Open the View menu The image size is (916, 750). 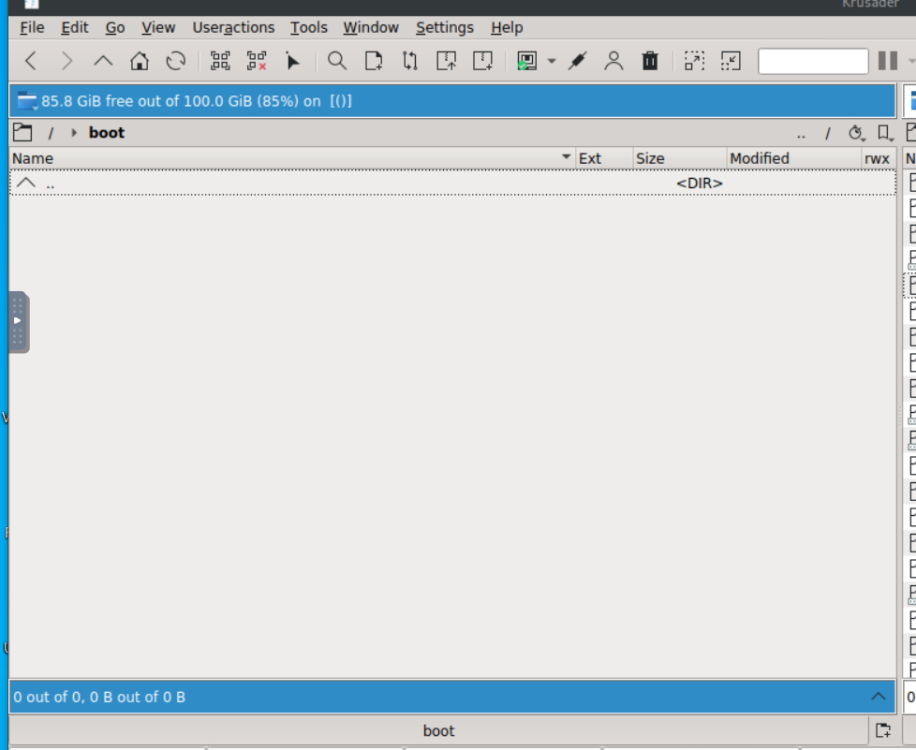[x=158, y=27]
